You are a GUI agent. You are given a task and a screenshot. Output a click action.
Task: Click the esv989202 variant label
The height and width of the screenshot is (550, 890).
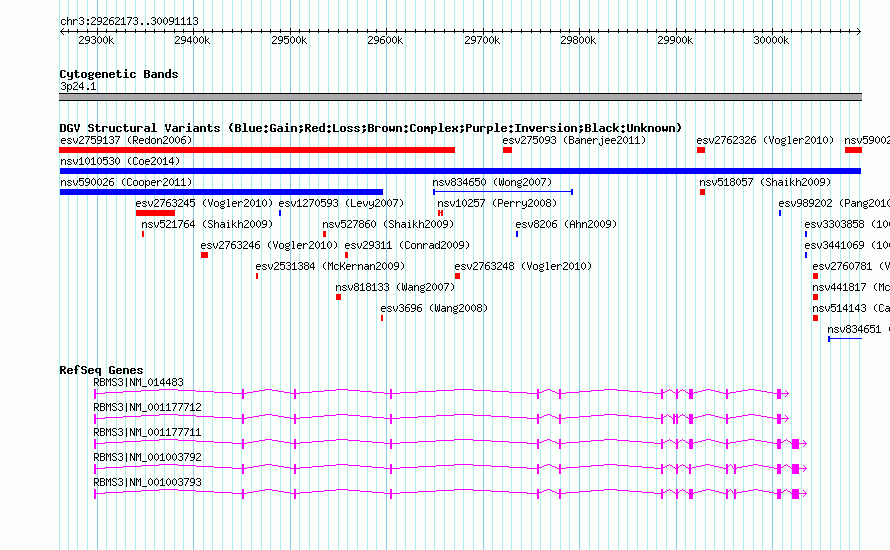(x=834, y=203)
